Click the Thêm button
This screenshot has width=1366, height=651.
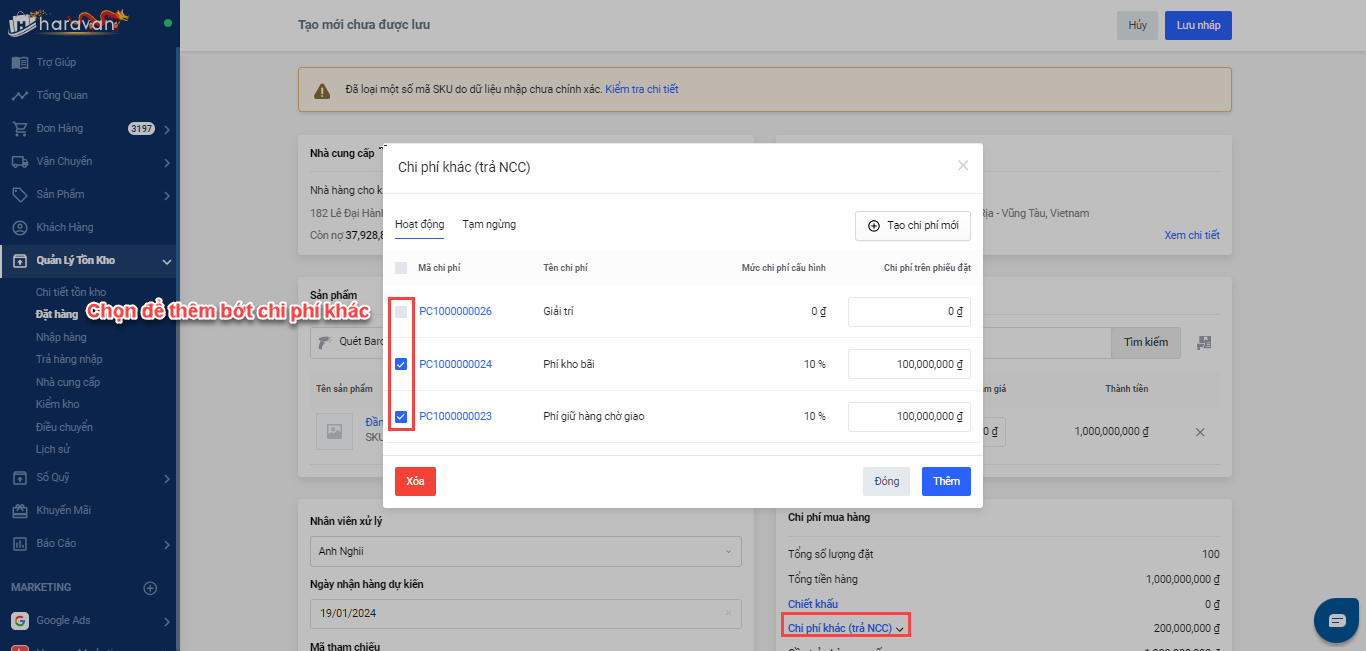pyautogui.click(x=946, y=481)
